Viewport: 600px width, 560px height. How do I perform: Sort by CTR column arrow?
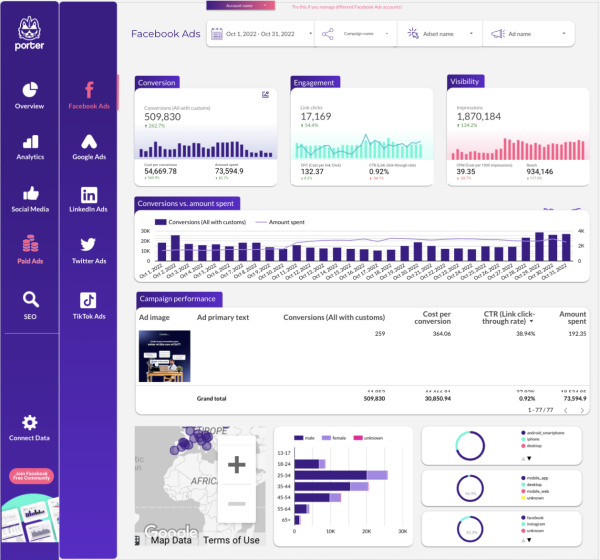tap(532, 322)
